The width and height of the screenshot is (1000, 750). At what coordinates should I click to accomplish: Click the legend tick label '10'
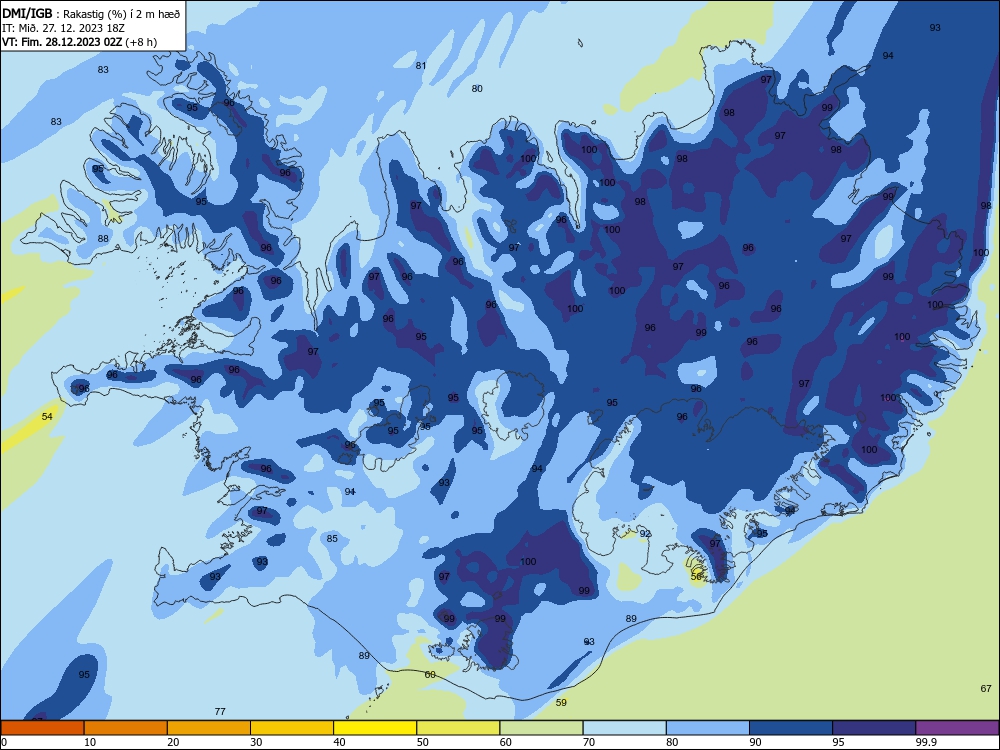click(x=90, y=742)
